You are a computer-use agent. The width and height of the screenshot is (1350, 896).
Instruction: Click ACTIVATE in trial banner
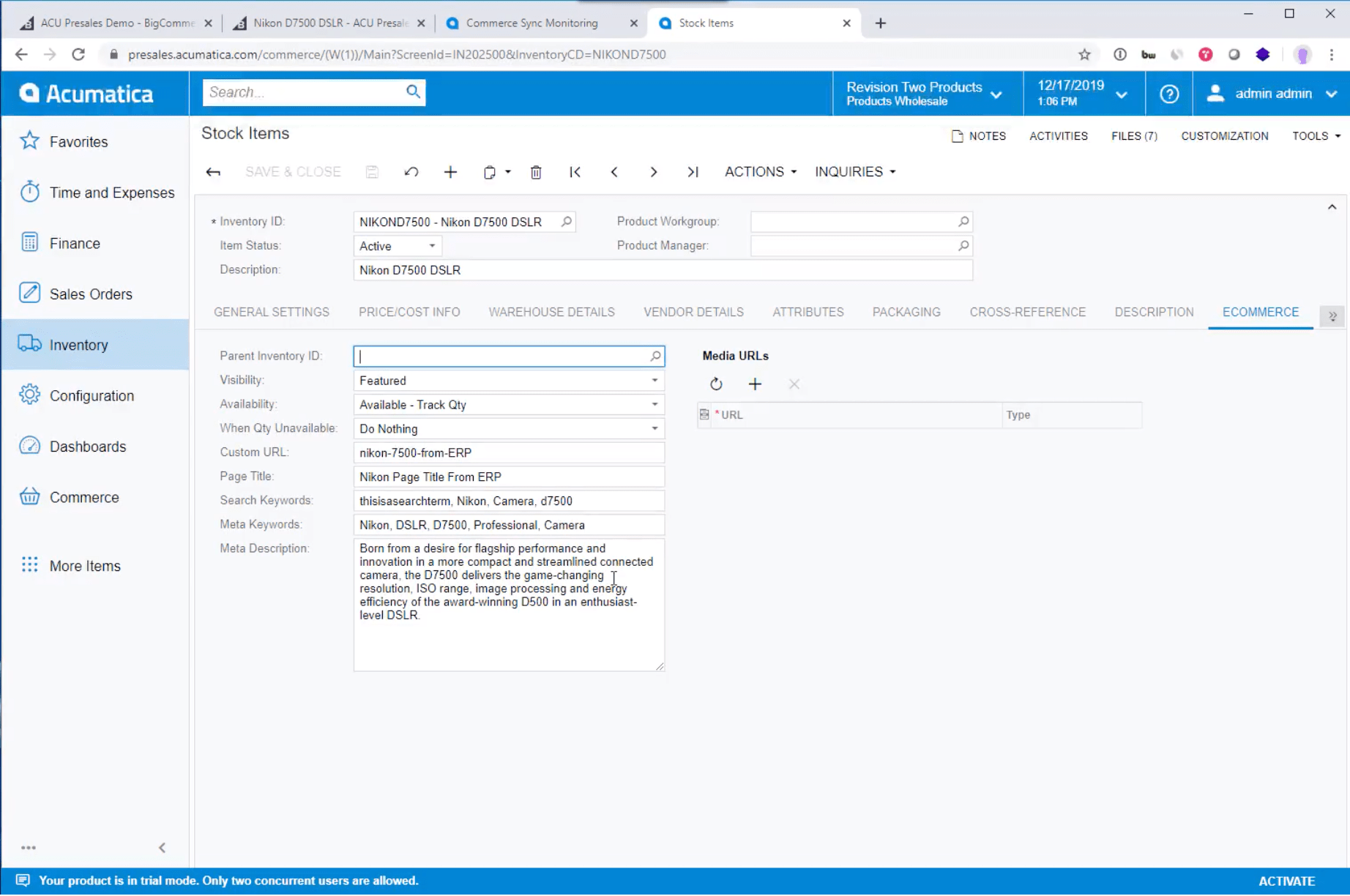1286,881
